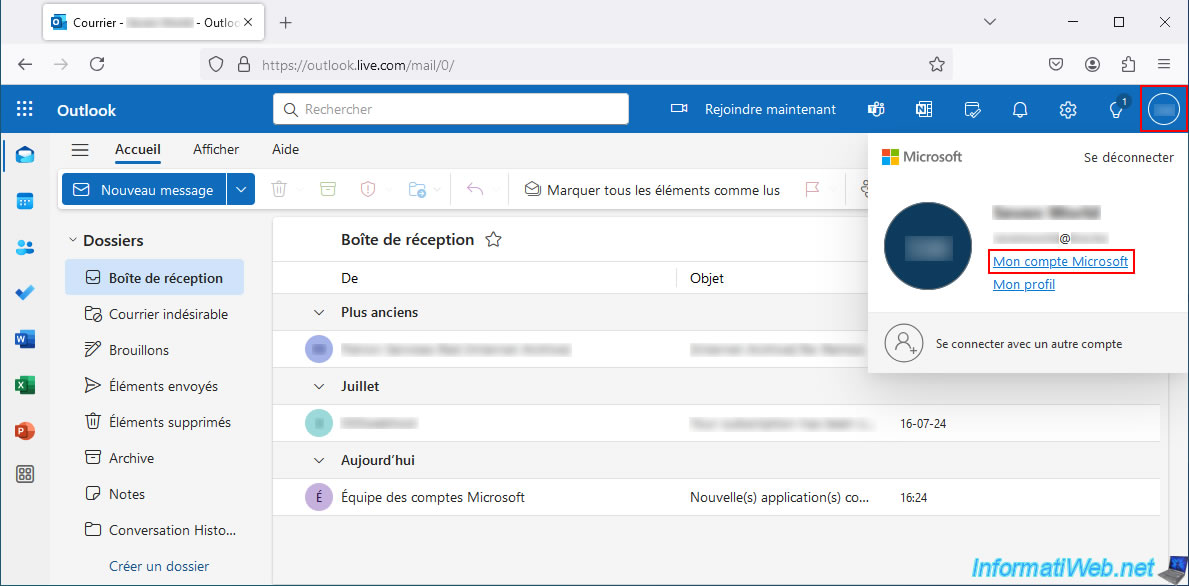Viewport: 1189px width, 586px height.
Task: Open the tips lightbulb icon
Action: 1116,109
